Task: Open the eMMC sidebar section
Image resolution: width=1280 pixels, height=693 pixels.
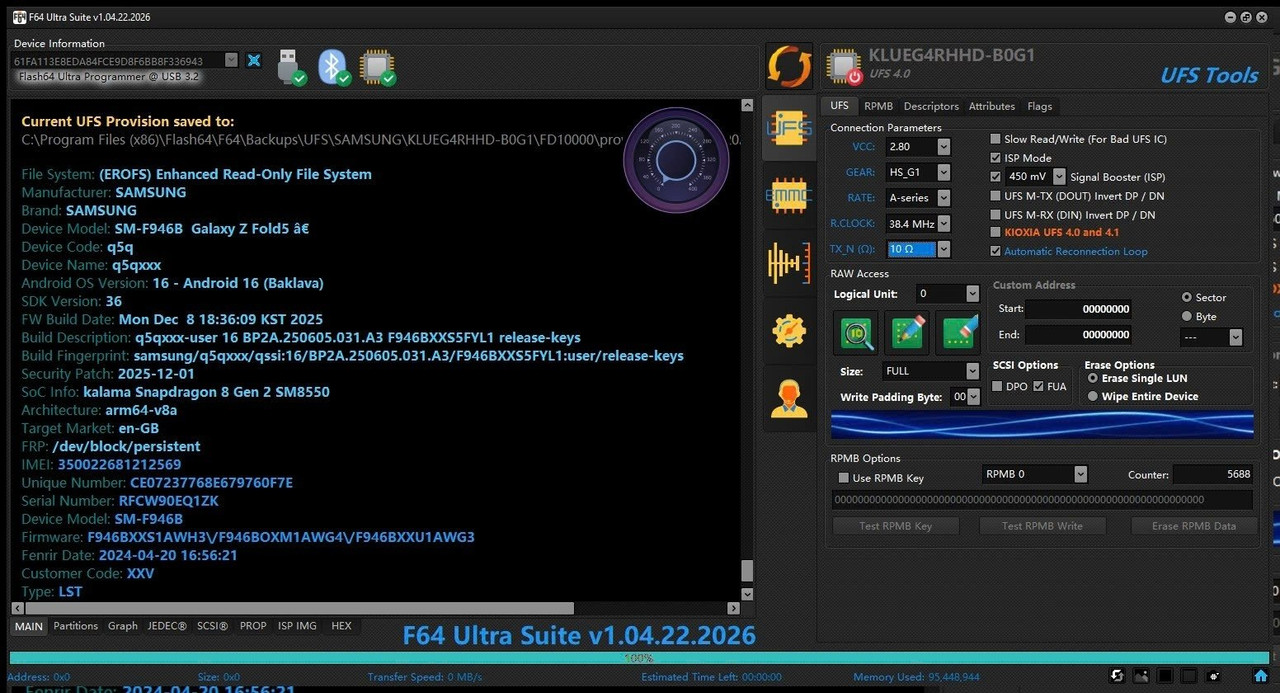Action: (x=789, y=197)
